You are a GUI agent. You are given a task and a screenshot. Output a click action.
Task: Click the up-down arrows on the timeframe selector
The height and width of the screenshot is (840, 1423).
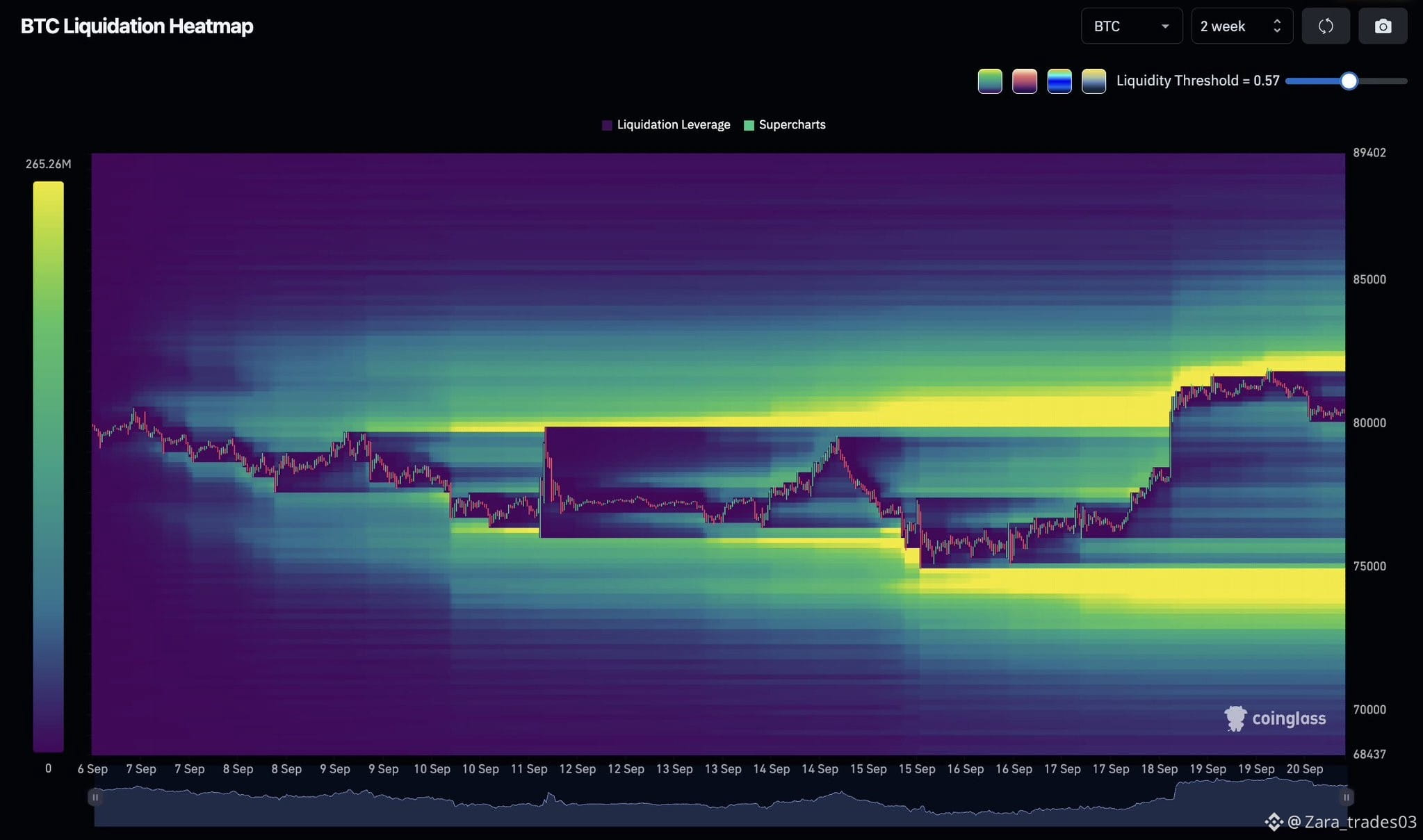point(1277,26)
